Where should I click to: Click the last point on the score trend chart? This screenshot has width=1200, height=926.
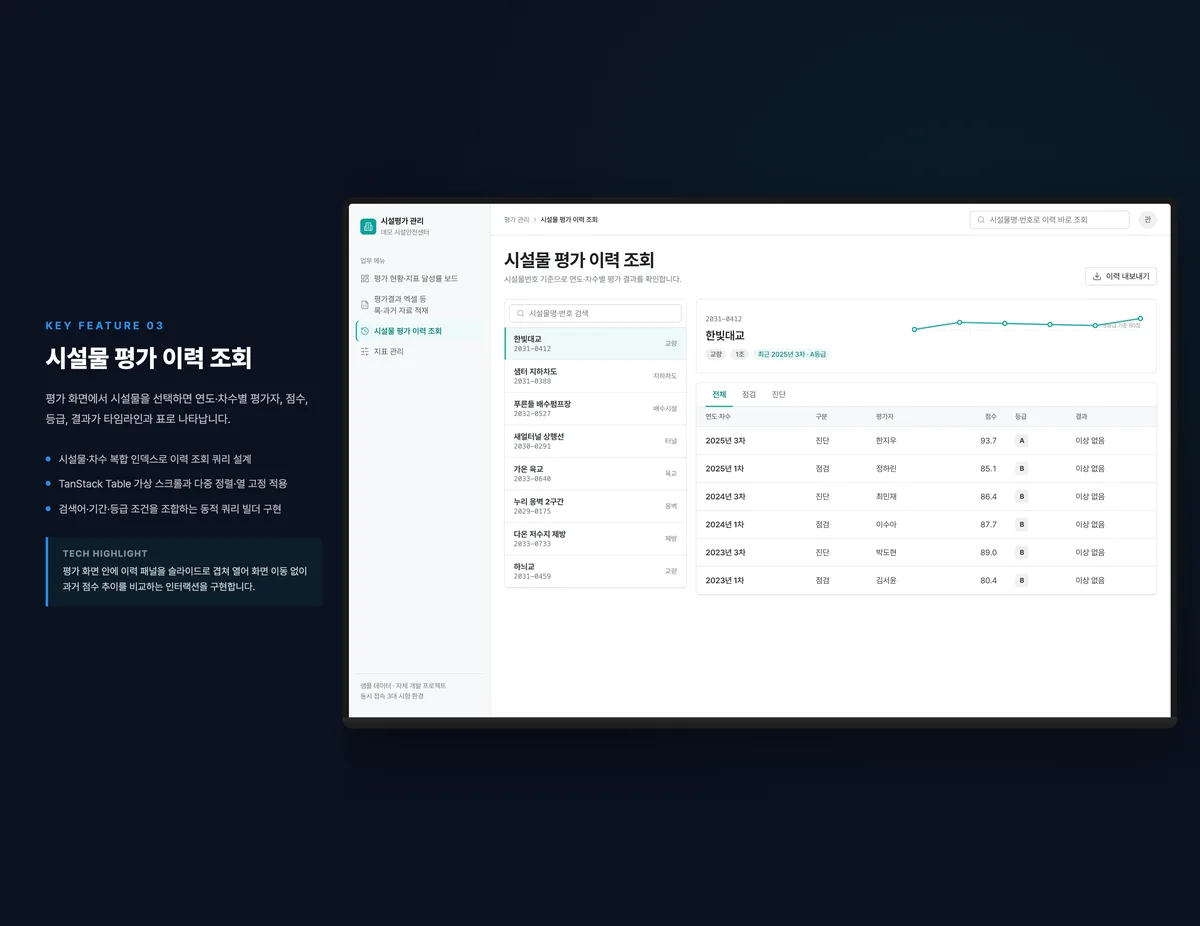[1140, 319]
